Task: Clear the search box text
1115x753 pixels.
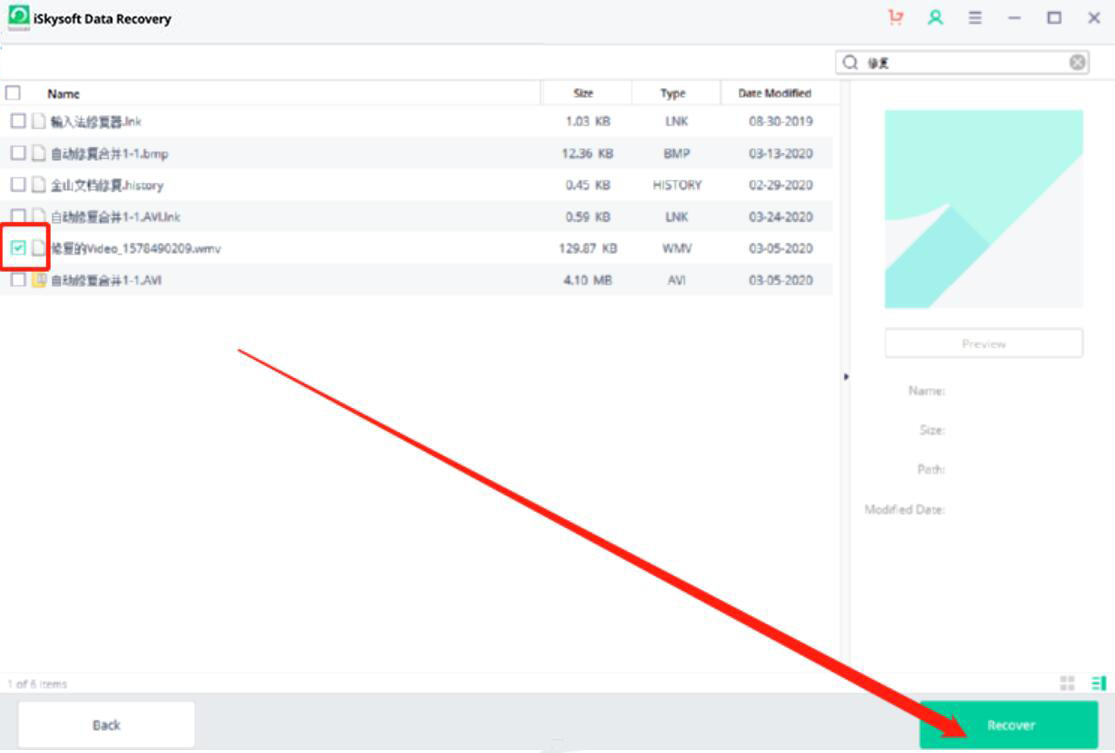Action: (x=1077, y=63)
